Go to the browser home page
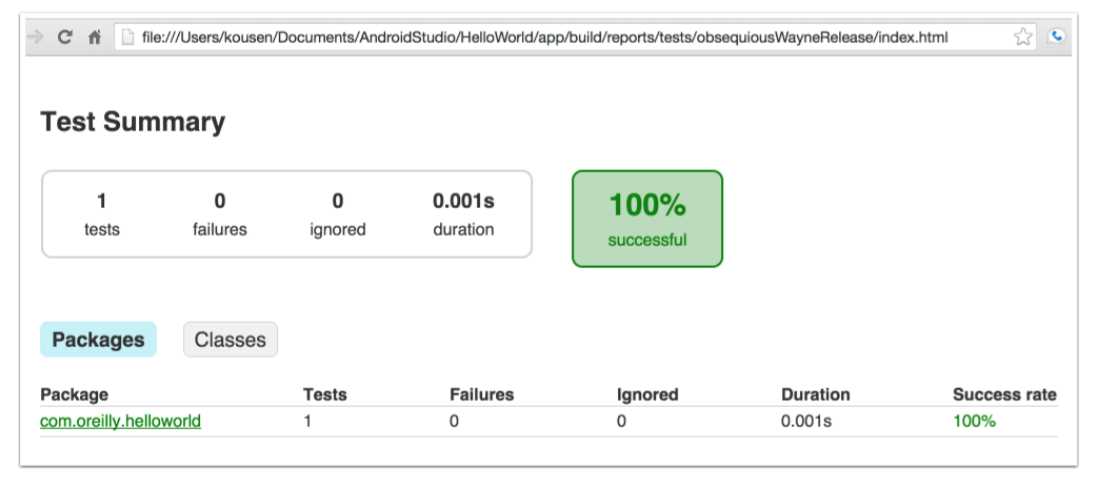 (95, 37)
